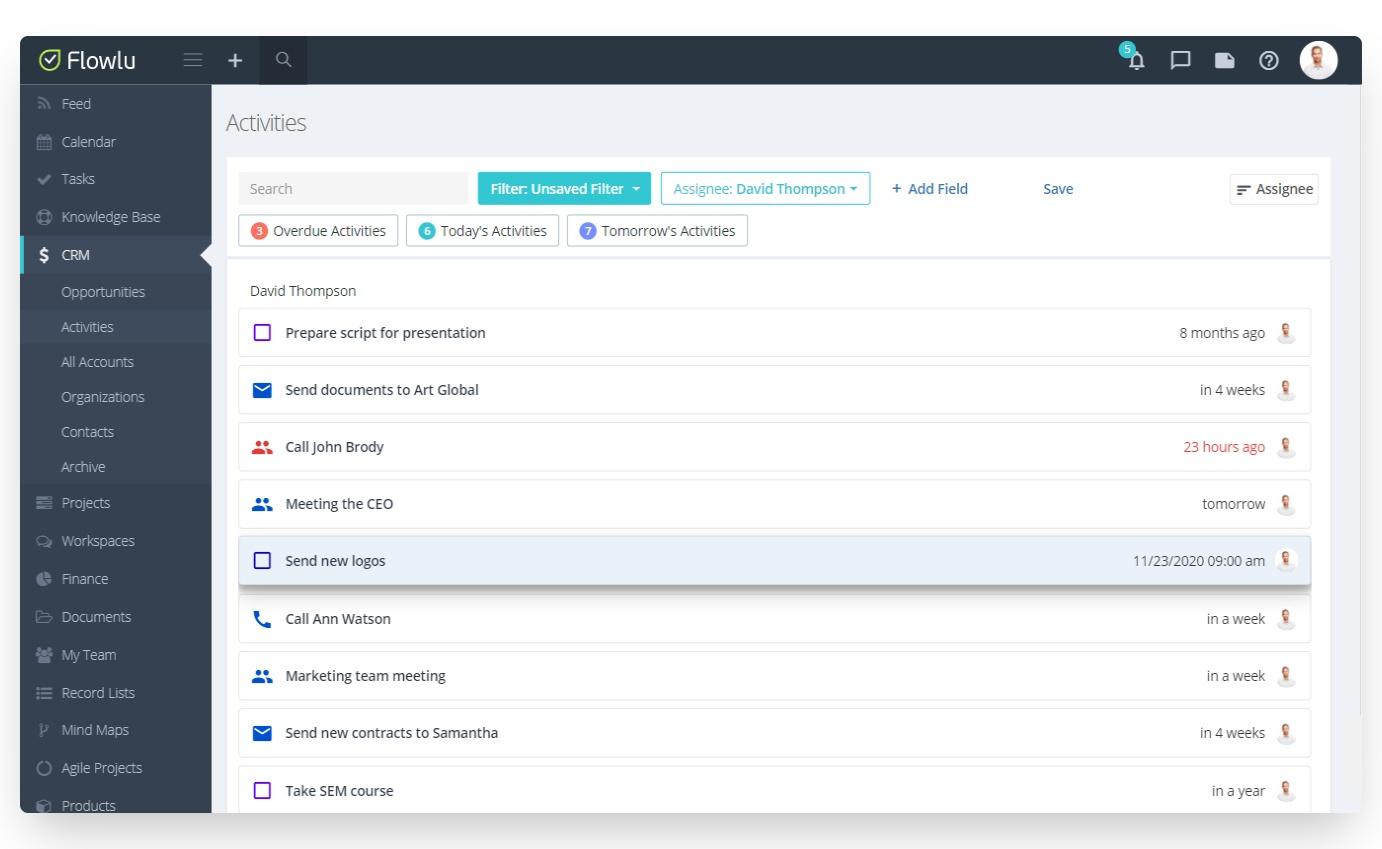Click the 23 hours ago due label
Image resolution: width=1382 pixels, height=849 pixels.
coord(1224,447)
